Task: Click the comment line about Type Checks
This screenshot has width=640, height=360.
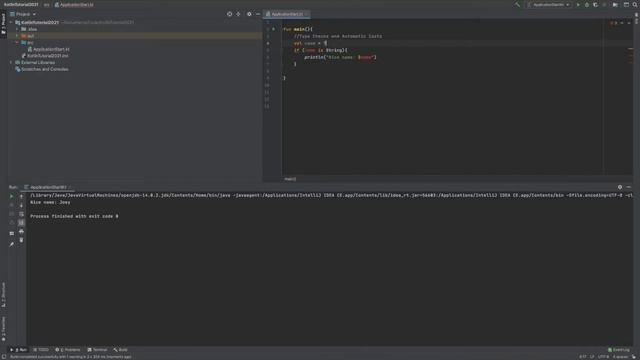Action: 338,36
